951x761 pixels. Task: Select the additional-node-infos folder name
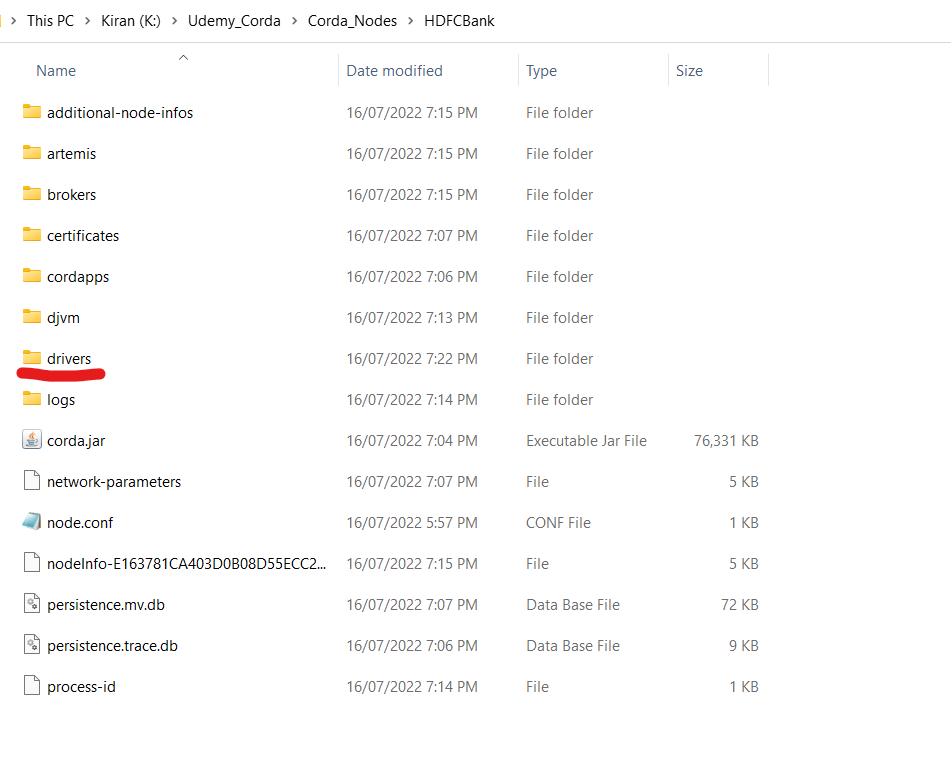click(120, 113)
